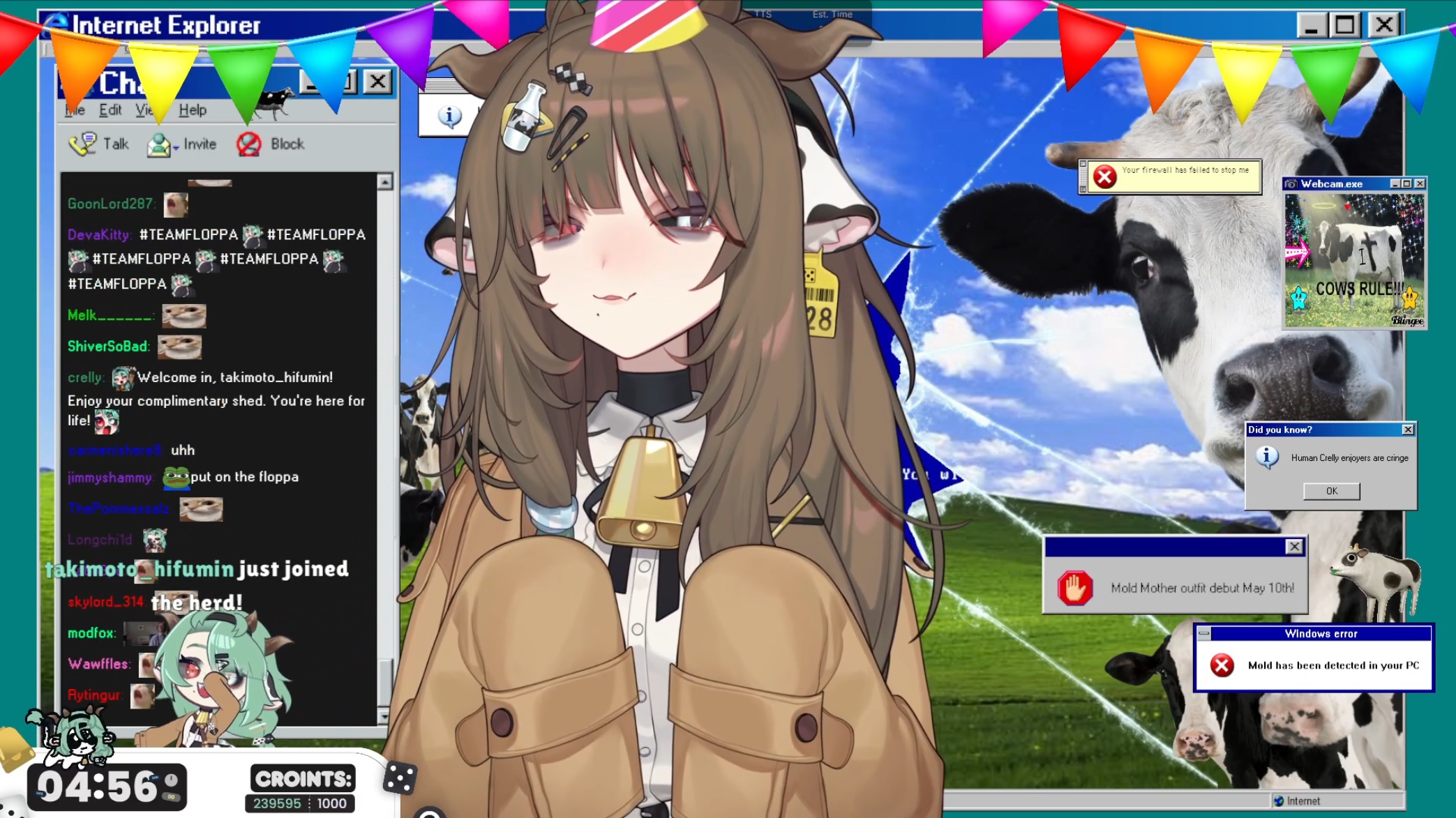Close the Mold Mother outfit debut popup

[1294, 547]
